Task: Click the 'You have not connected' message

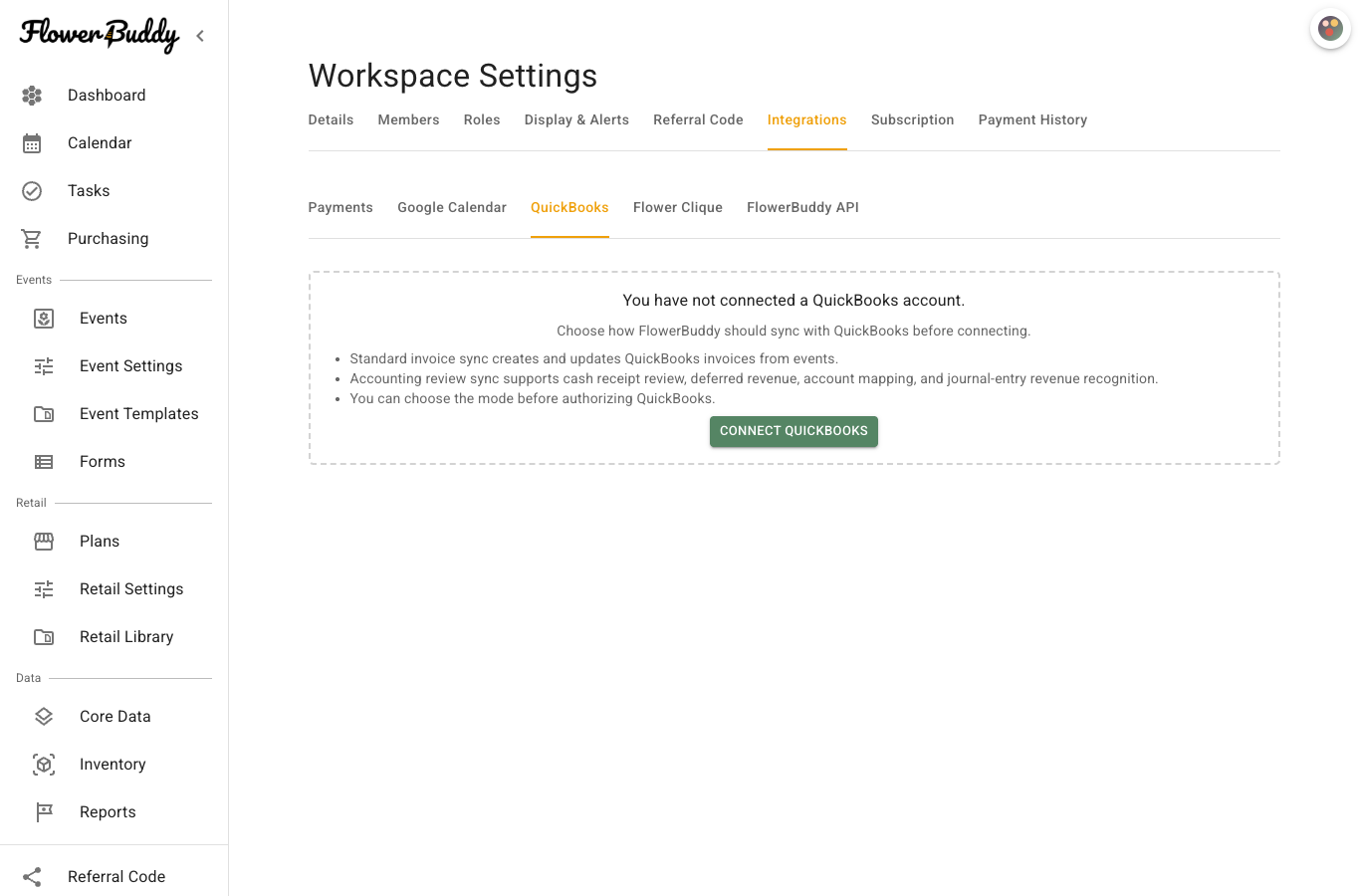Action: point(793,301)
